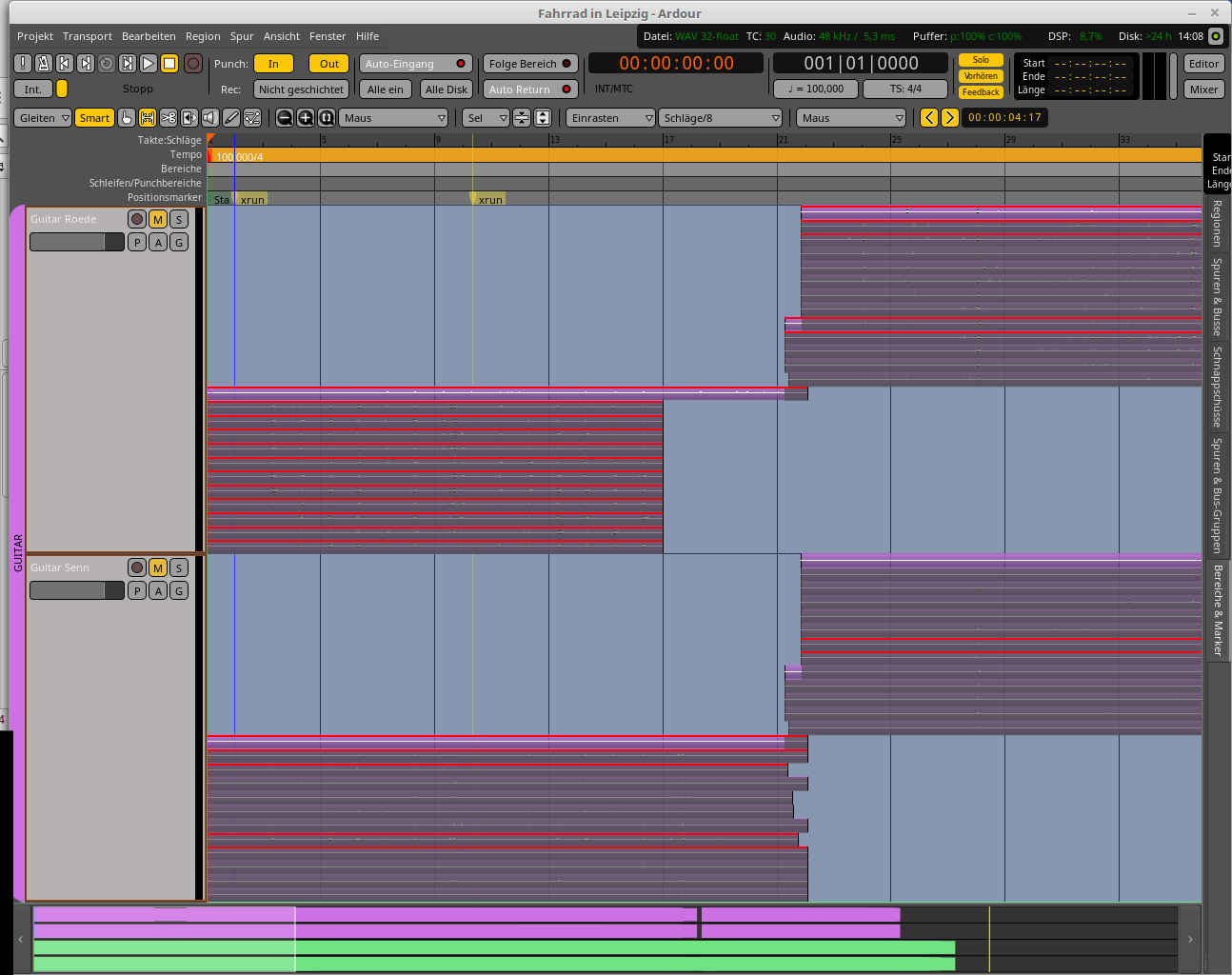Viewport: 1232px width, 975px height.
Task: Switch to the Regionen side tab
Action: (x=1217, y=223)
